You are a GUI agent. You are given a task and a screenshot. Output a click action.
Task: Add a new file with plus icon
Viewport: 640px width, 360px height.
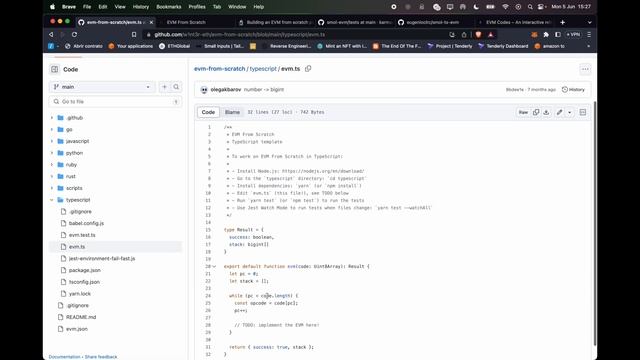pyautogui.click(x=164, y=87)
